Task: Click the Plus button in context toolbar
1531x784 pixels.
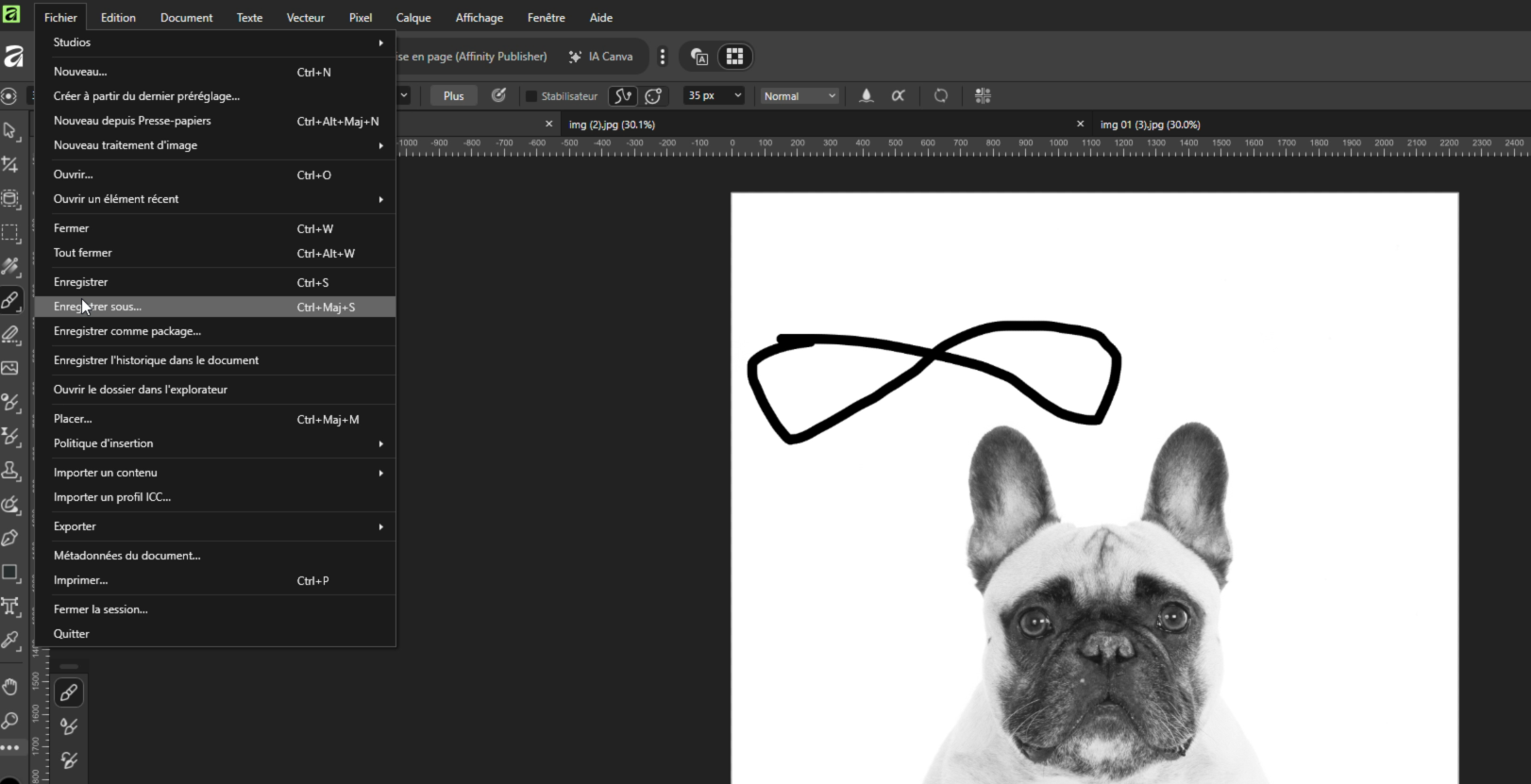Action: [454, 95]
